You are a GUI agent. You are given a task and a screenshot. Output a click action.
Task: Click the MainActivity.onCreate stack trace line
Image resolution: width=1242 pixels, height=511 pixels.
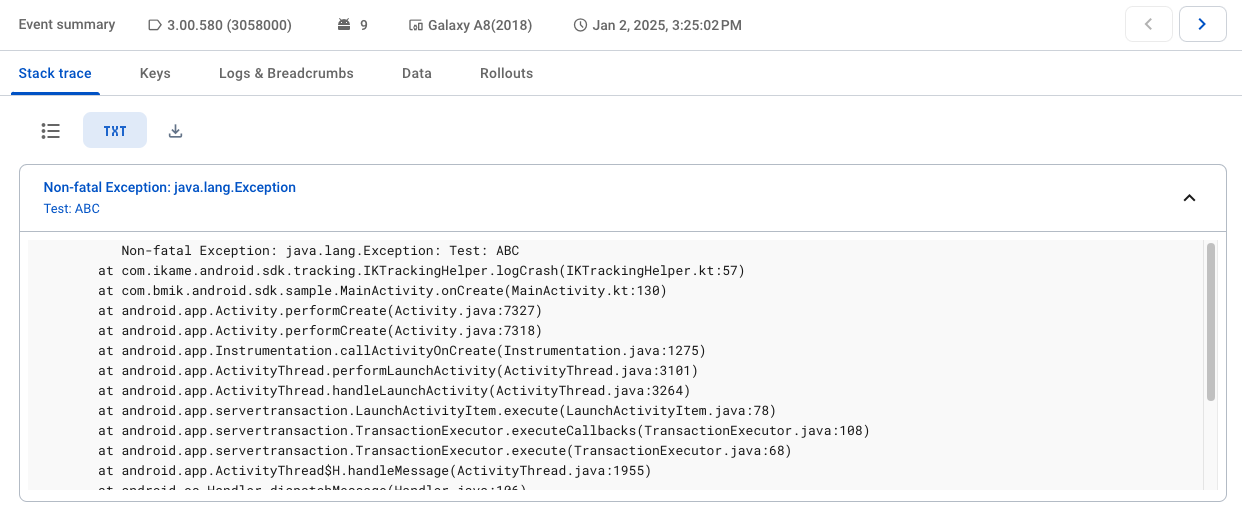382,291
